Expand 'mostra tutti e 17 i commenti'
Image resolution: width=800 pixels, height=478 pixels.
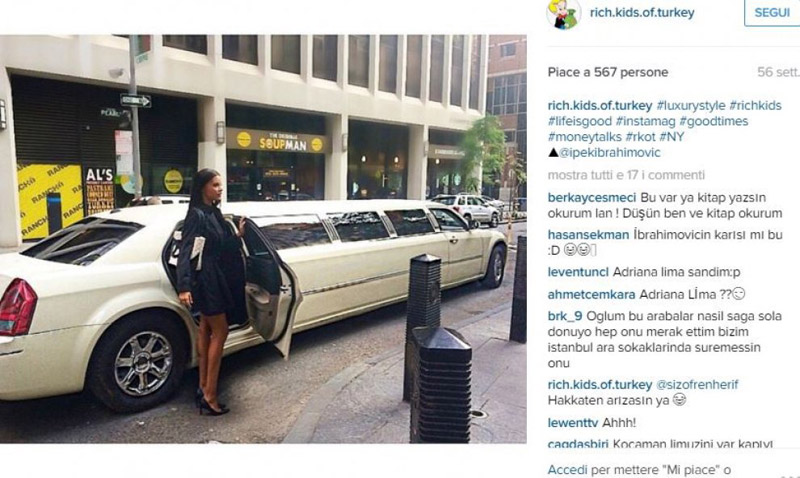[626, 175]
